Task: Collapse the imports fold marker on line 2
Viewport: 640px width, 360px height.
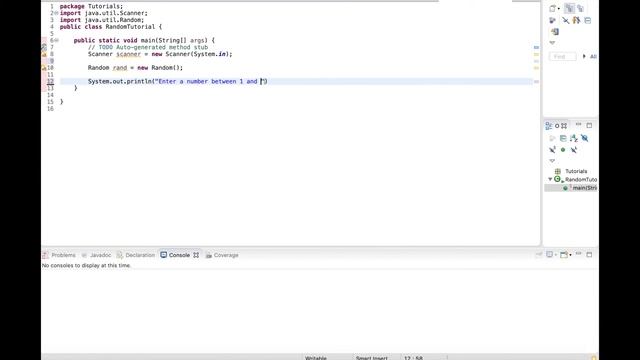Action: (x=56, y=13)
